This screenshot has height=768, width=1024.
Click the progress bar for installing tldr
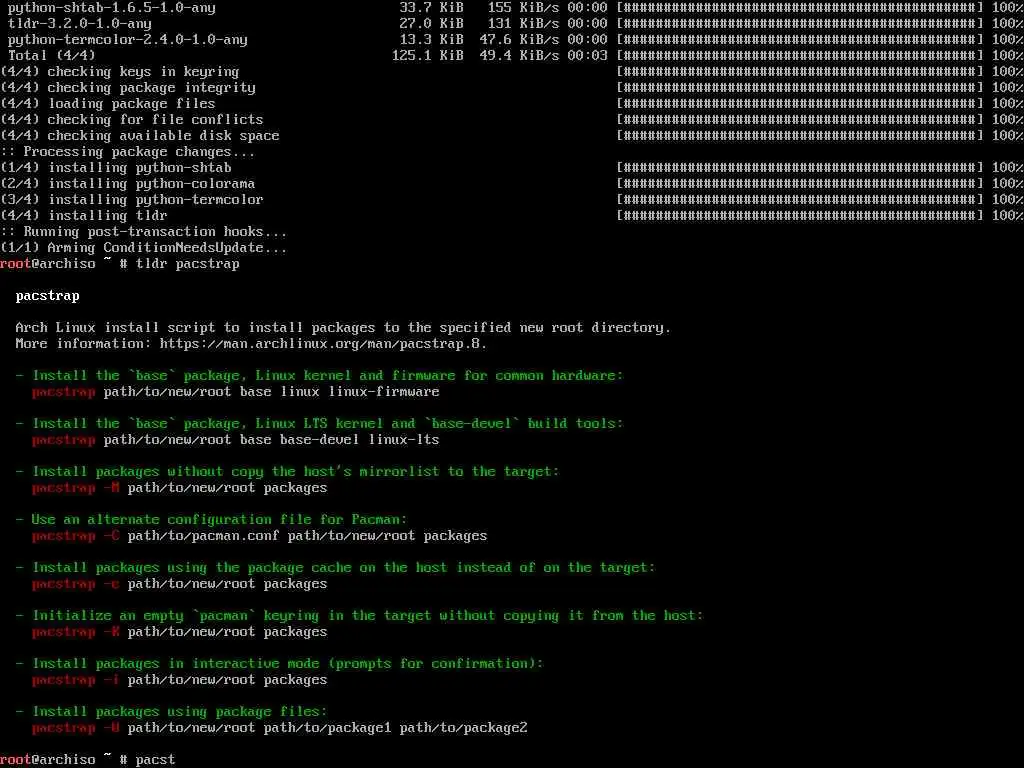tap(800, 216)
